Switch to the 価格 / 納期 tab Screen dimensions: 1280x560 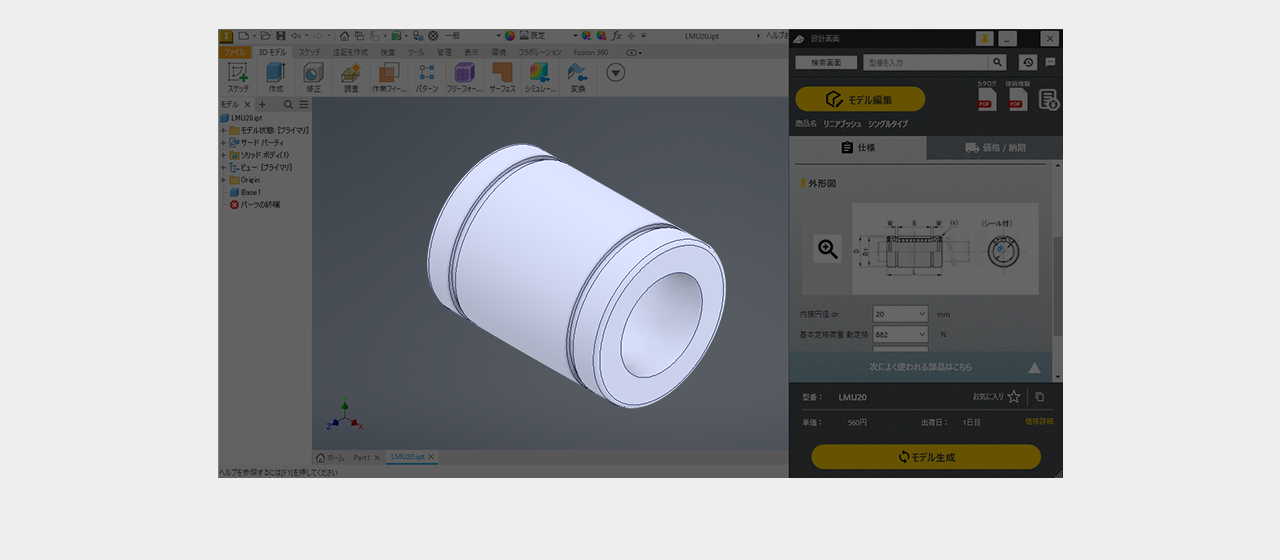994,148
